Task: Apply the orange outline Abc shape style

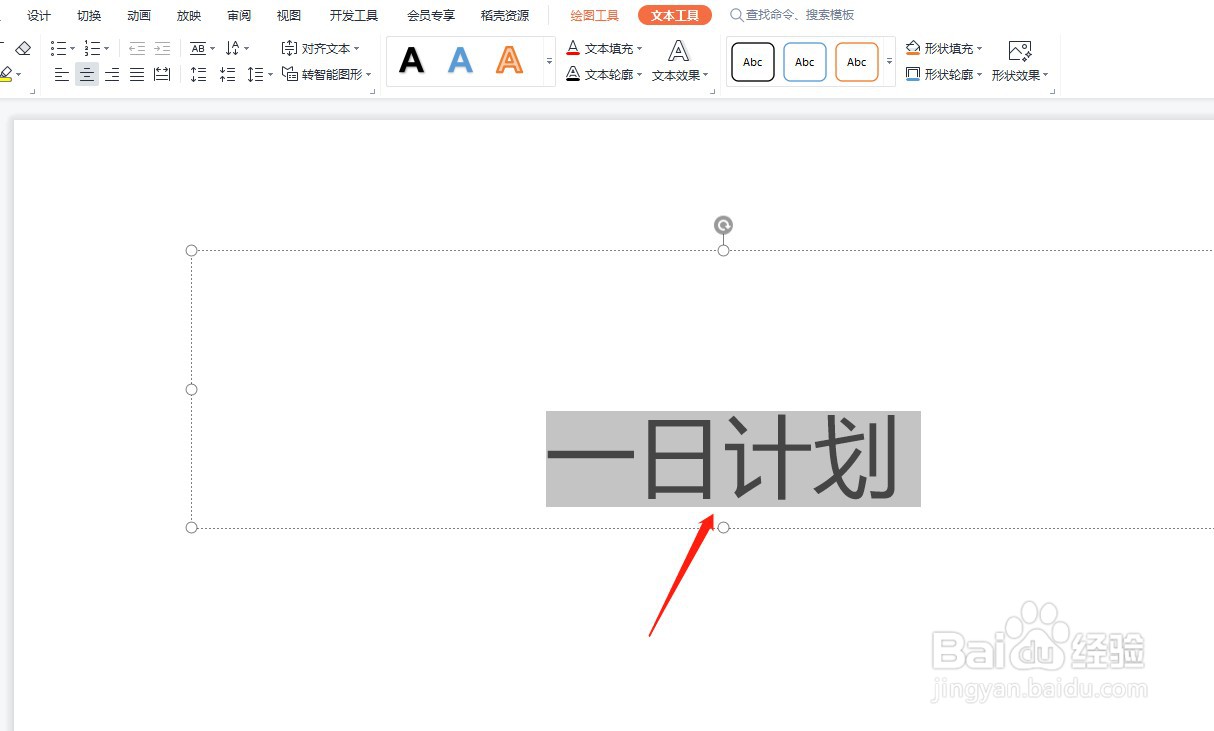Action: (857, 62)
